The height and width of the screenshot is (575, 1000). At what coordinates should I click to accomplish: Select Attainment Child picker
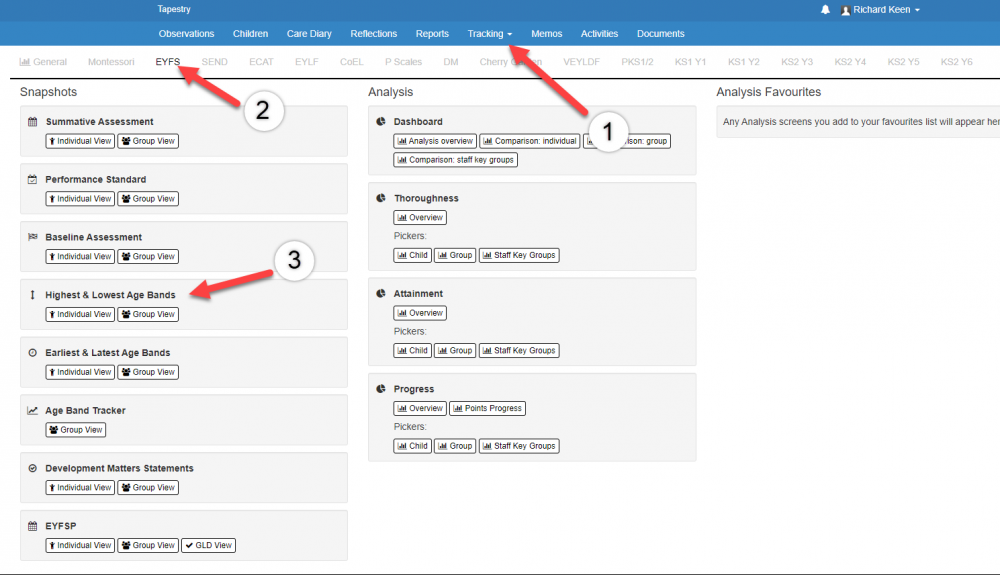coord(413,351)
